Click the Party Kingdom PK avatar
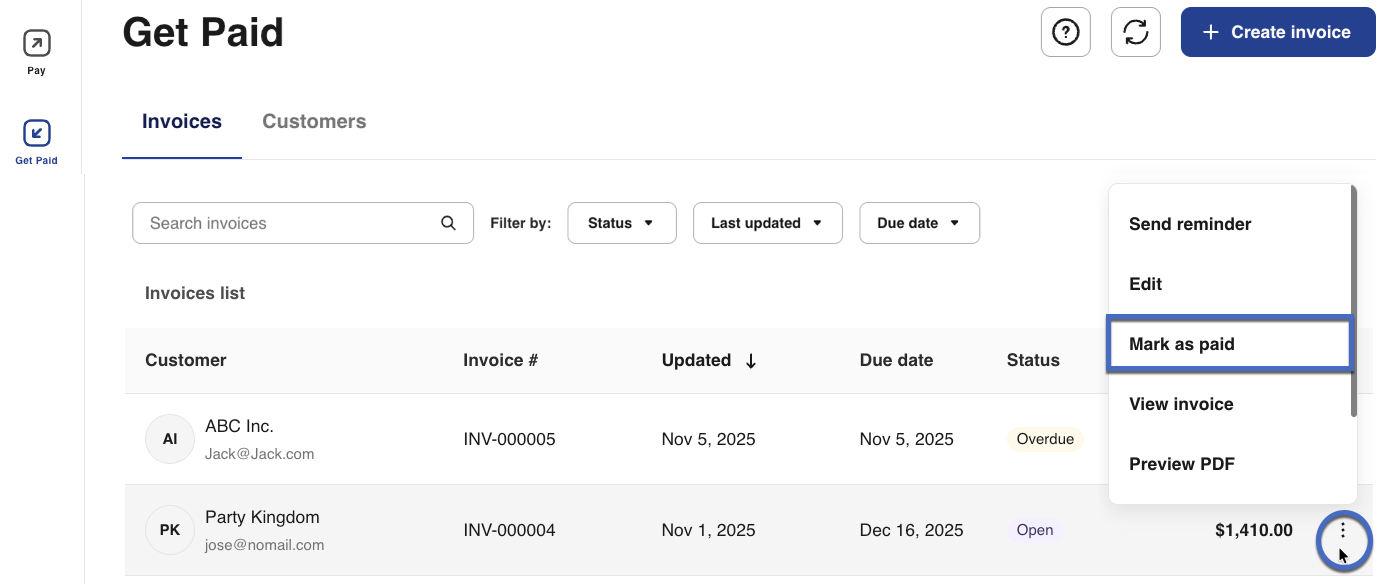Viewport: 1388px width, 584px height. click(170, 530)
